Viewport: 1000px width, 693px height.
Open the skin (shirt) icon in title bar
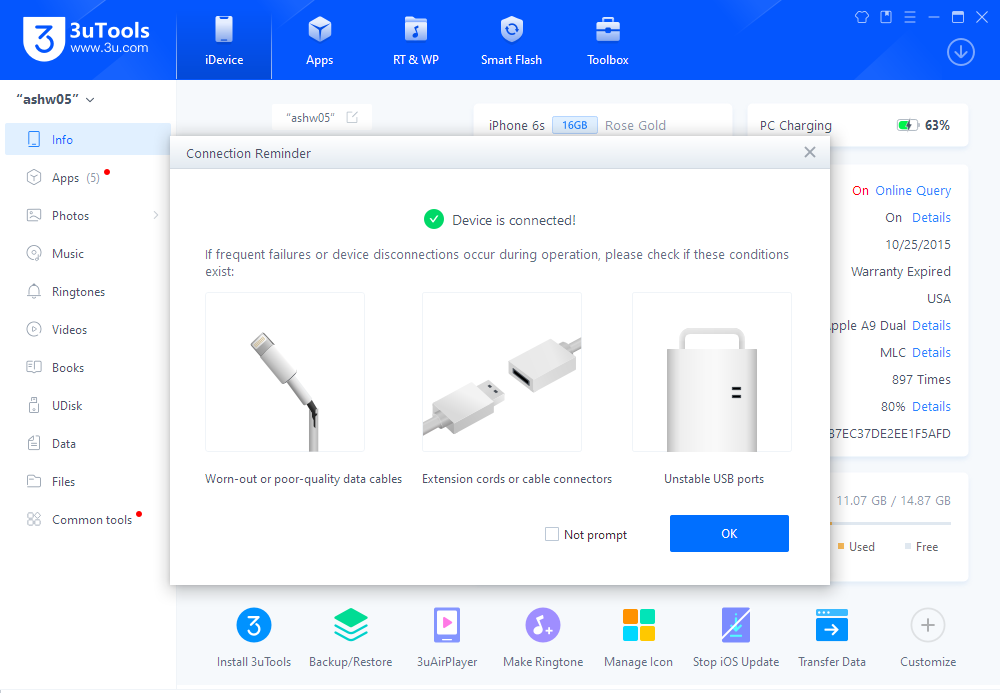click(862, 17)
